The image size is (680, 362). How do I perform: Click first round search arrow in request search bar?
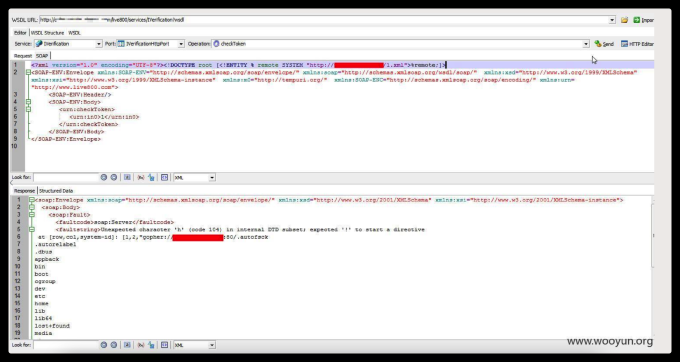(104, 177)
